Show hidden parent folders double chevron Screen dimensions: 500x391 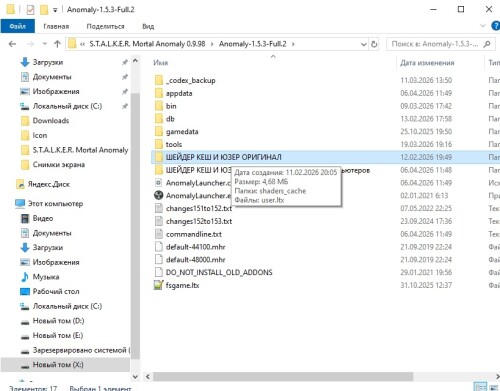tap(82, 44)
